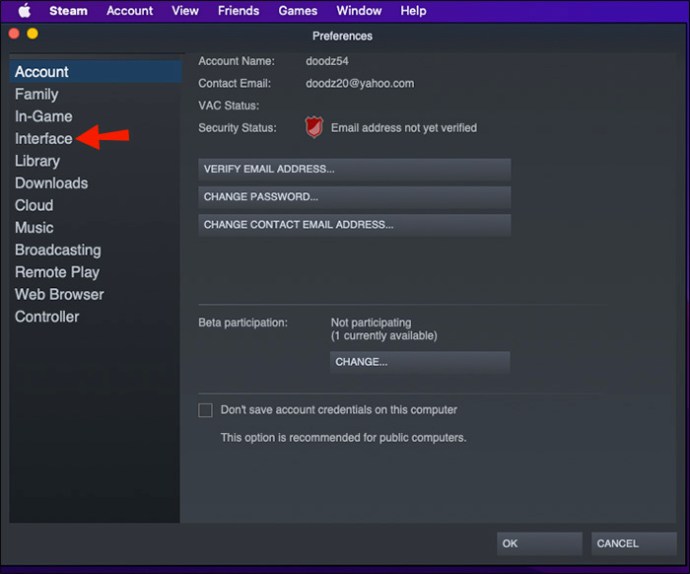Open the Help menu
This screenshot has width=690, height=574.
(413, 11)
